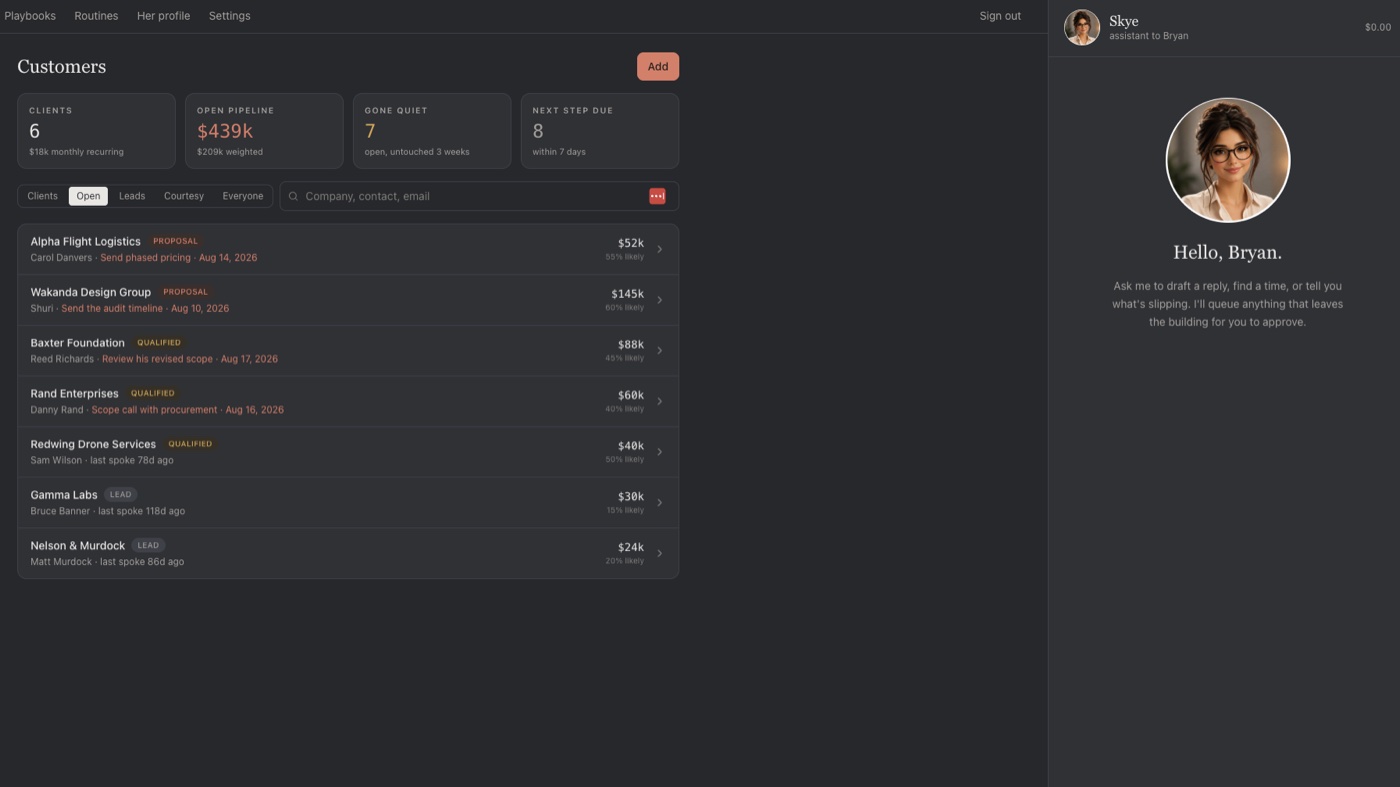Image resolution: width=1400 pixels, height=787 pixels.
Task: Switch to the Everyone filter tab
Action: click(x=243, y=196)
